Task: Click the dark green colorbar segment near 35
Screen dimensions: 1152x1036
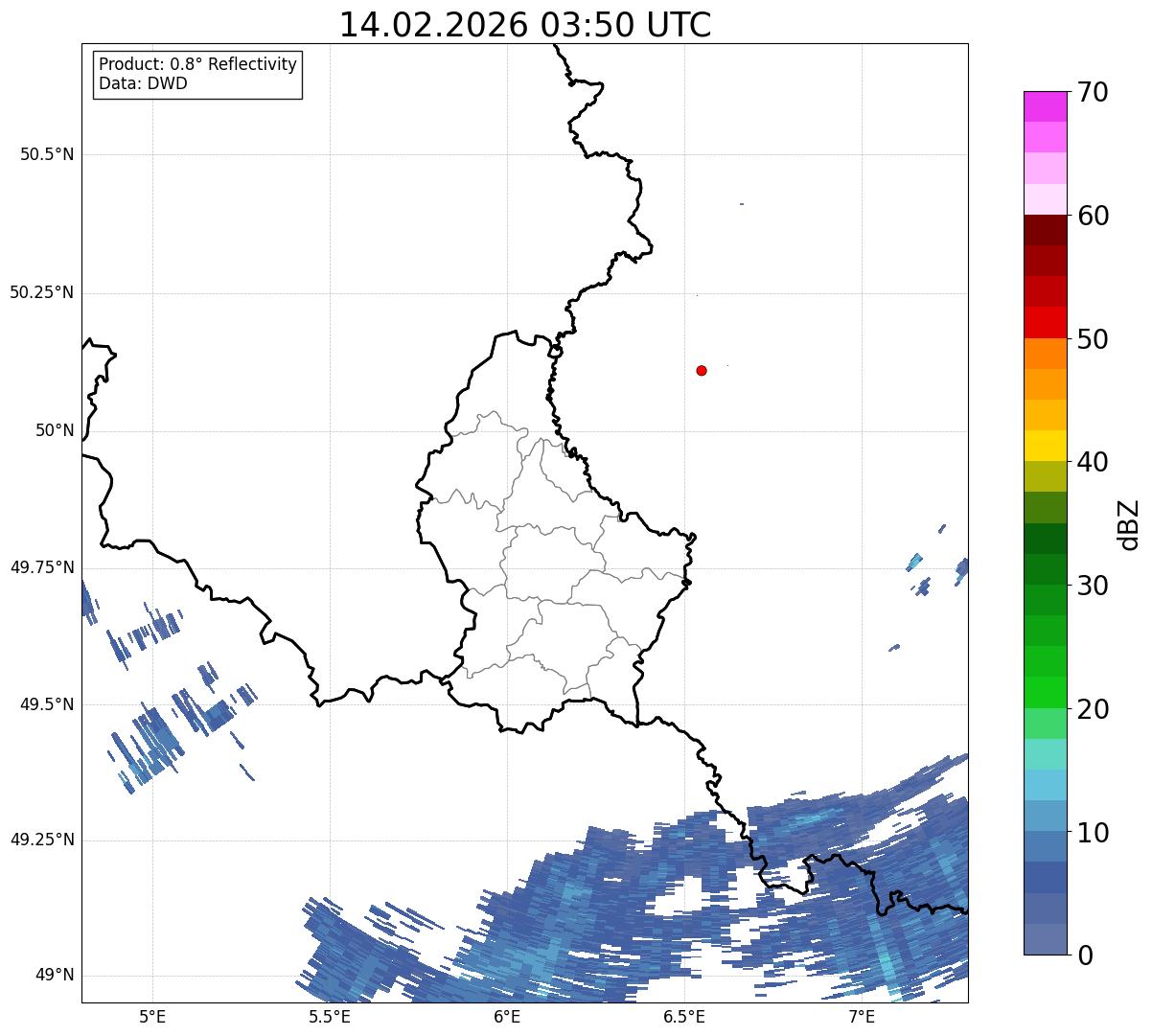Action: pos(1045,539)
